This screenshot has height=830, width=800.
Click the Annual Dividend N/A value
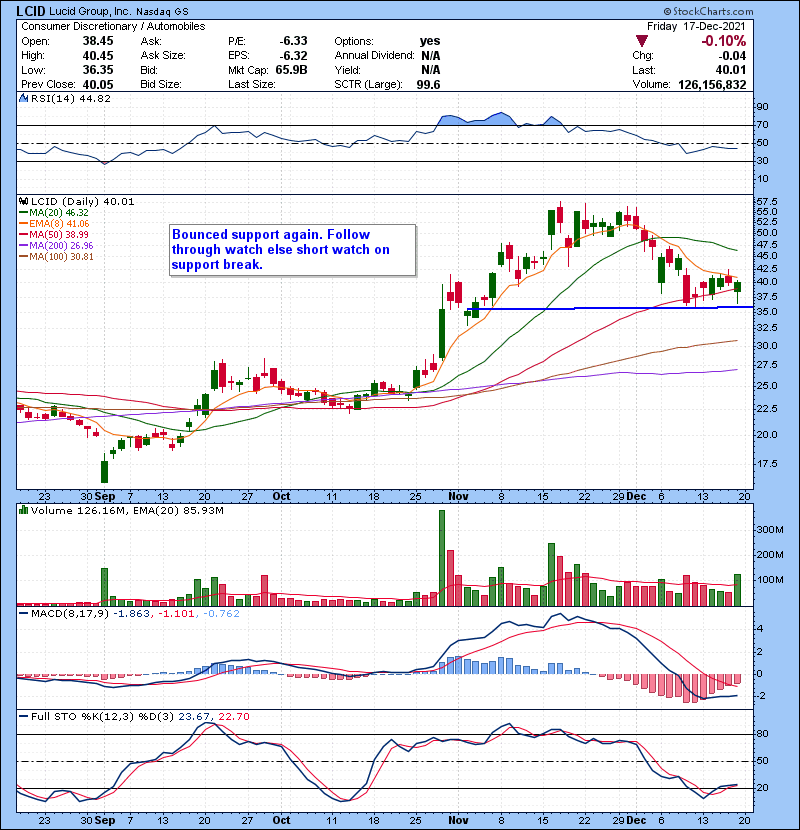point(430,56)
